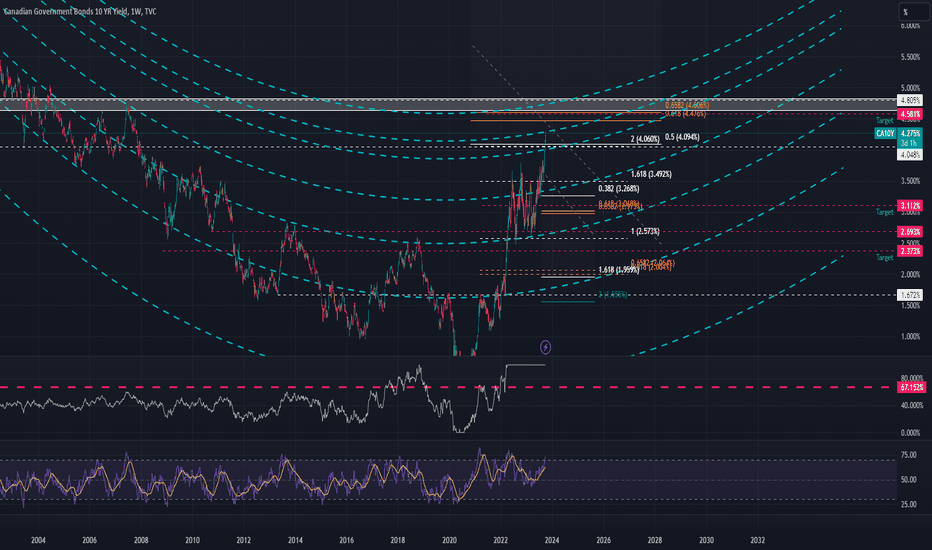Click the 75.00 RSI scale tick

908,455
